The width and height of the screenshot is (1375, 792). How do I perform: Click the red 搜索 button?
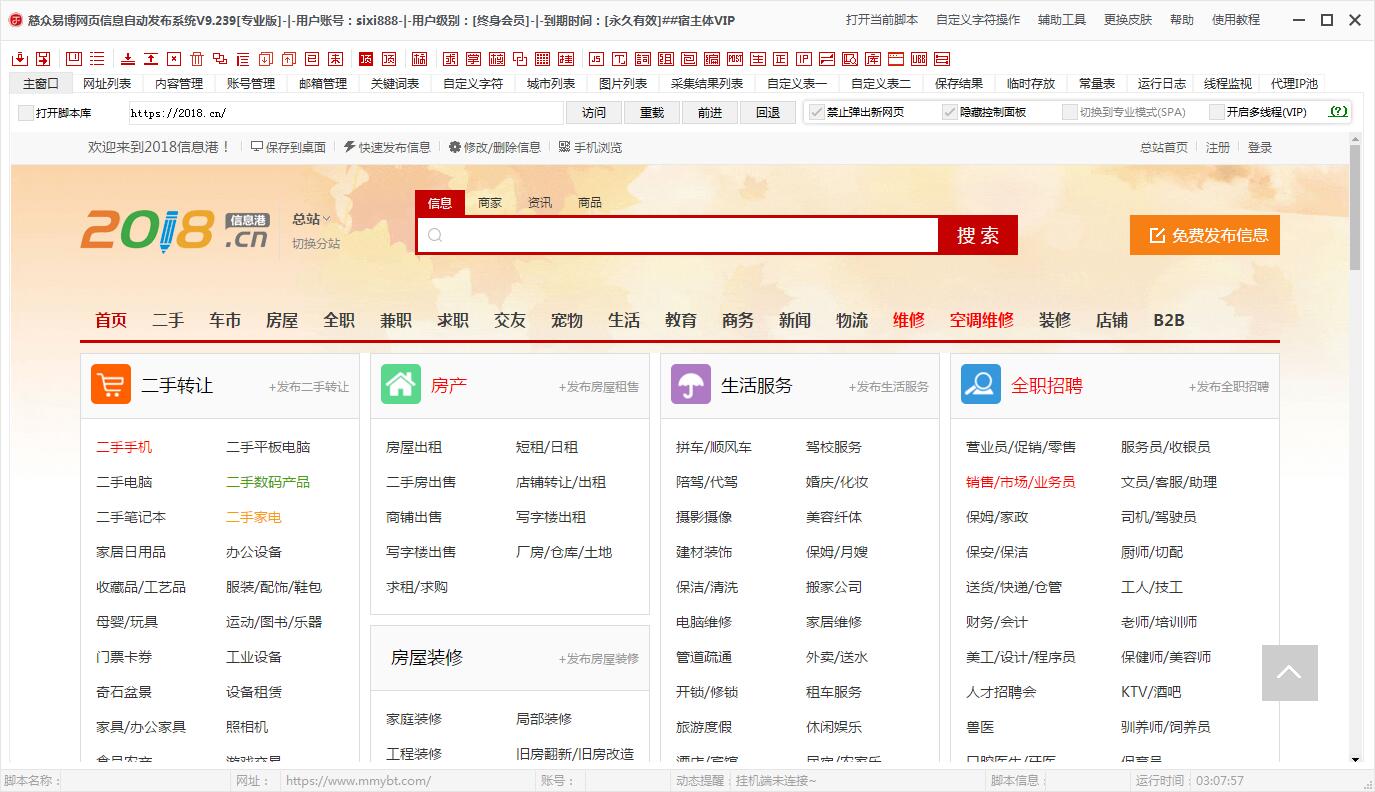click(x=978, y=236)
